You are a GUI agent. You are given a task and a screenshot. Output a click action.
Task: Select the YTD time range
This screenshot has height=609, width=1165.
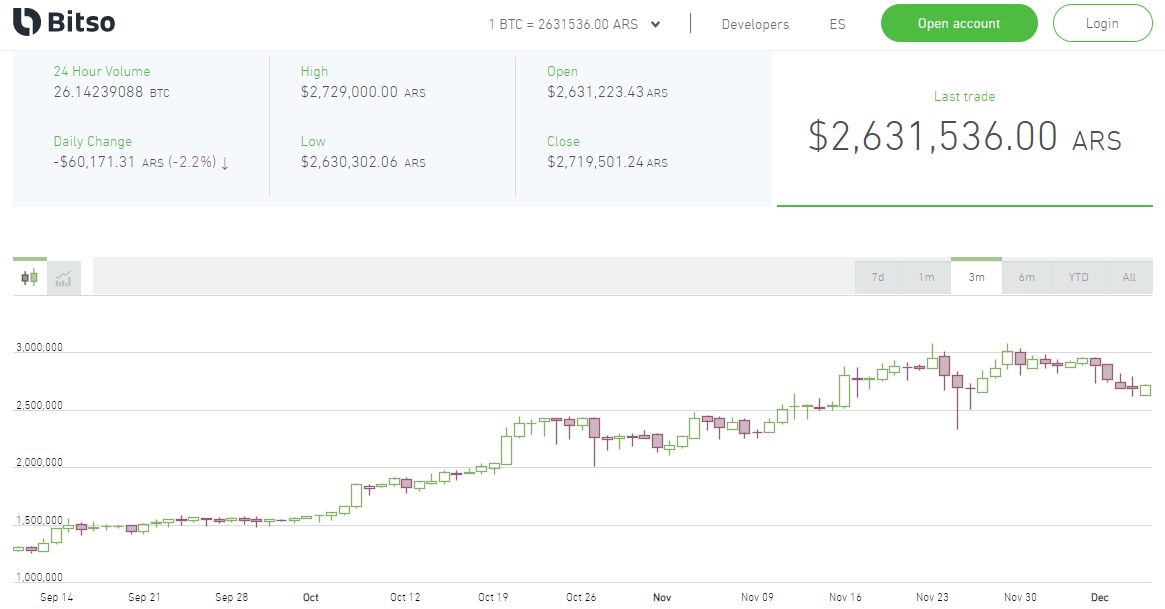tap(1078, 277)
